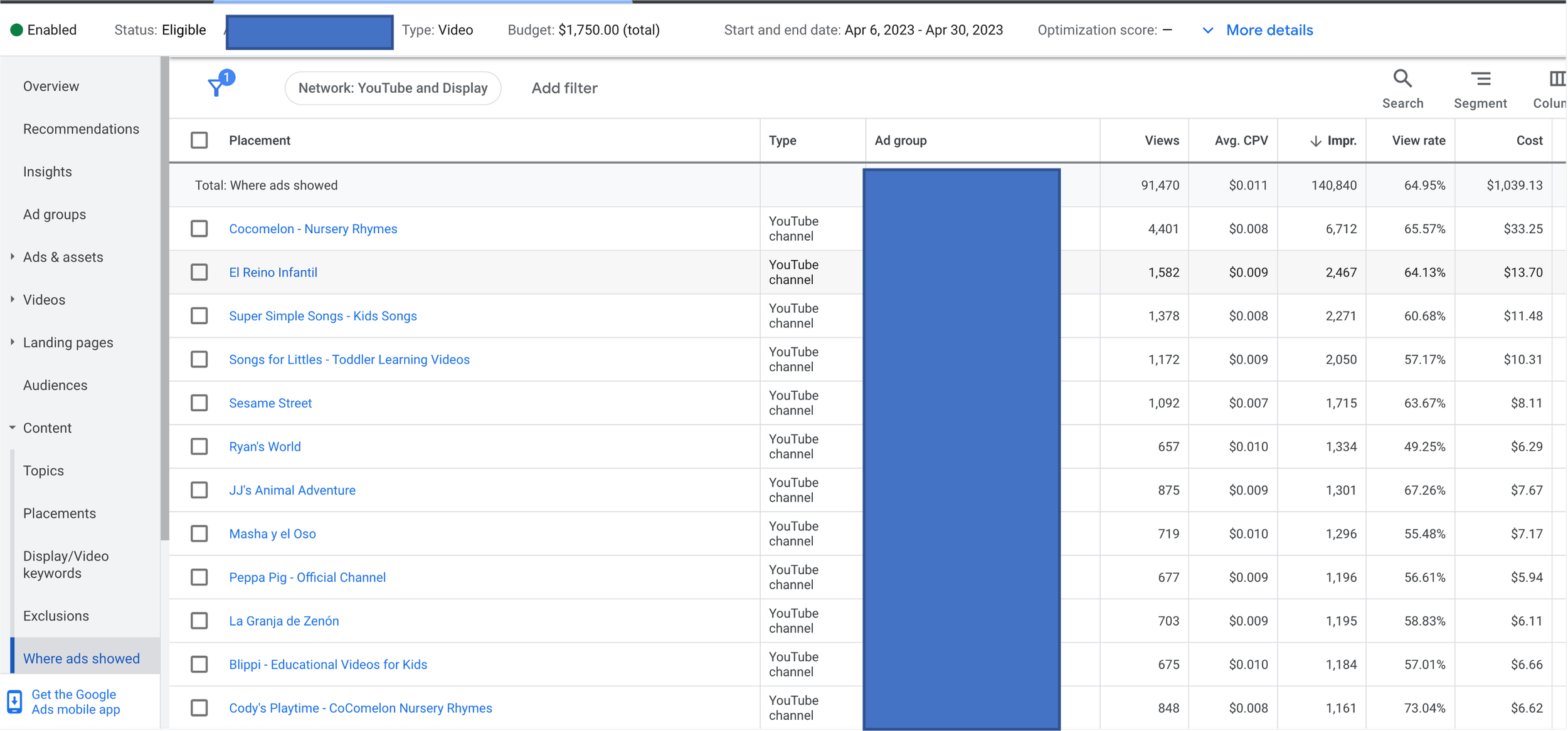The height and width of the screenshot is (731, 1568).
Task: Click the Segment icon
Action: click(x=1480, y=79)
